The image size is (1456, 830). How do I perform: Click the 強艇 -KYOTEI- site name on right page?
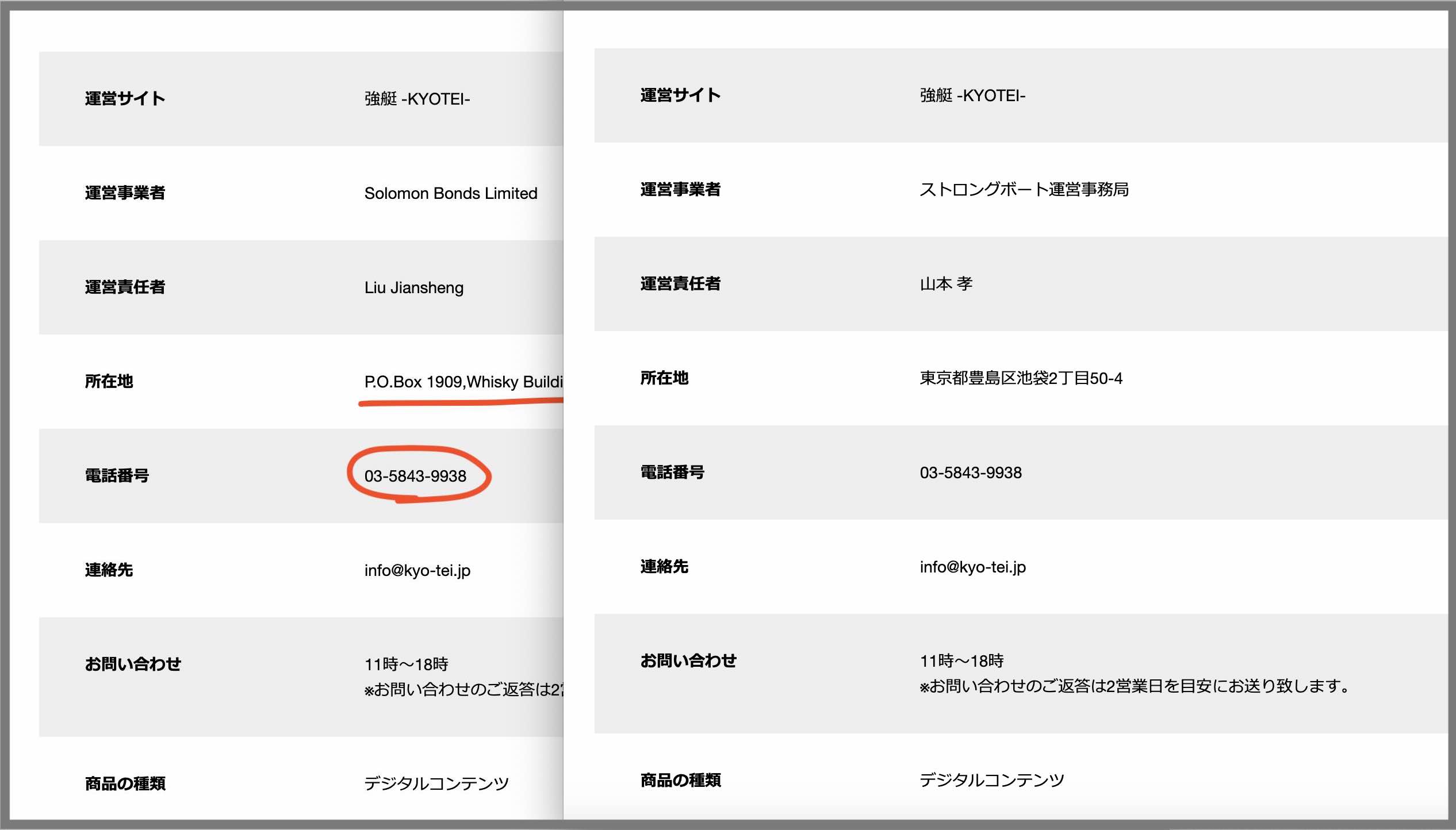[971, 97]
